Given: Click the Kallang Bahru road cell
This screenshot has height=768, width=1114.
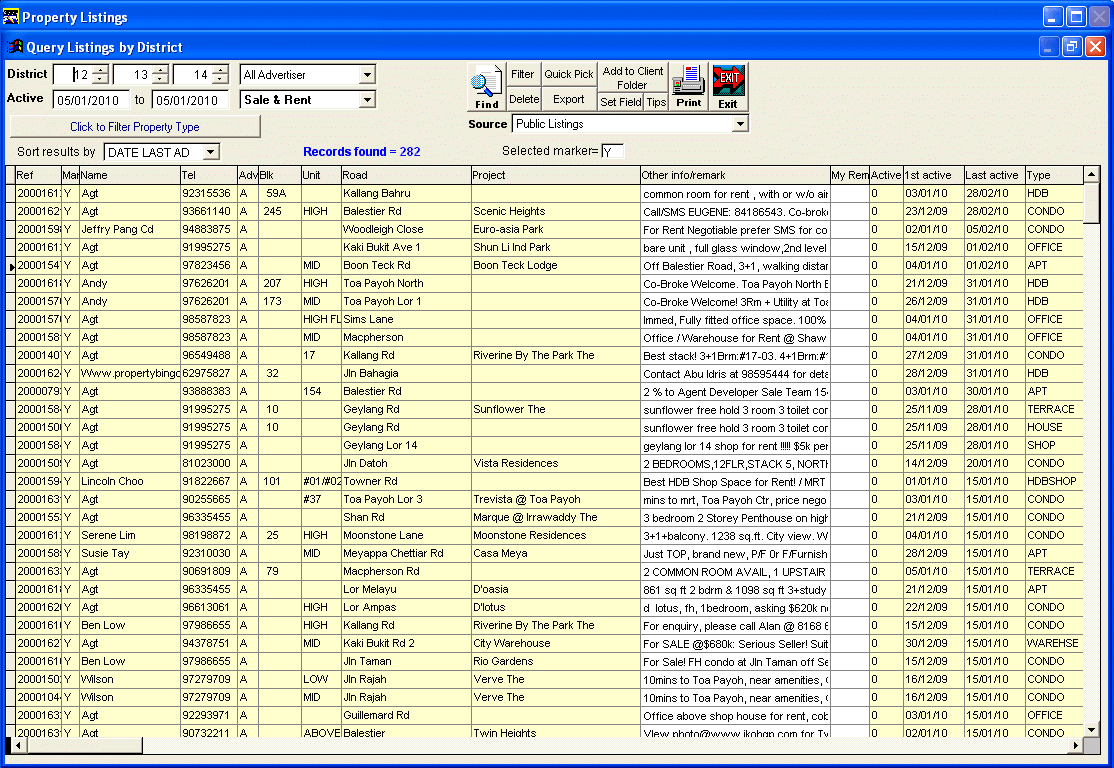Looking at the screenshot, I should [x=406, y=193].
